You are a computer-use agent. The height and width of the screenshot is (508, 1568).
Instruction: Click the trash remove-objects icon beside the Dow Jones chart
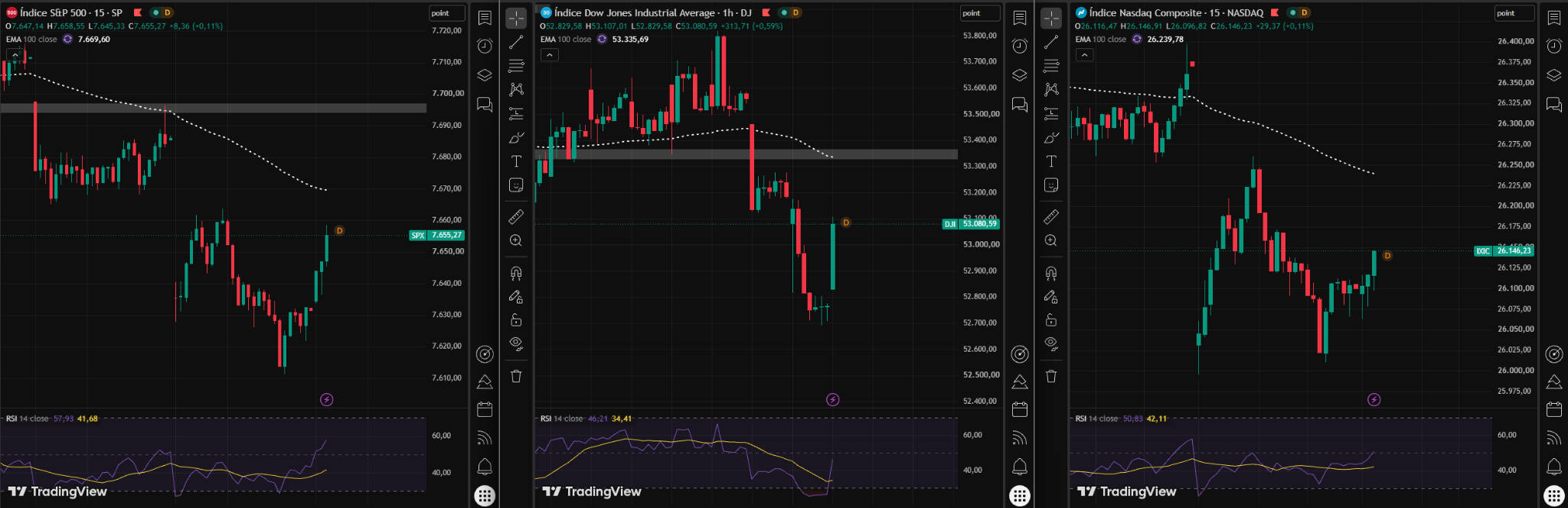point(516,375)
